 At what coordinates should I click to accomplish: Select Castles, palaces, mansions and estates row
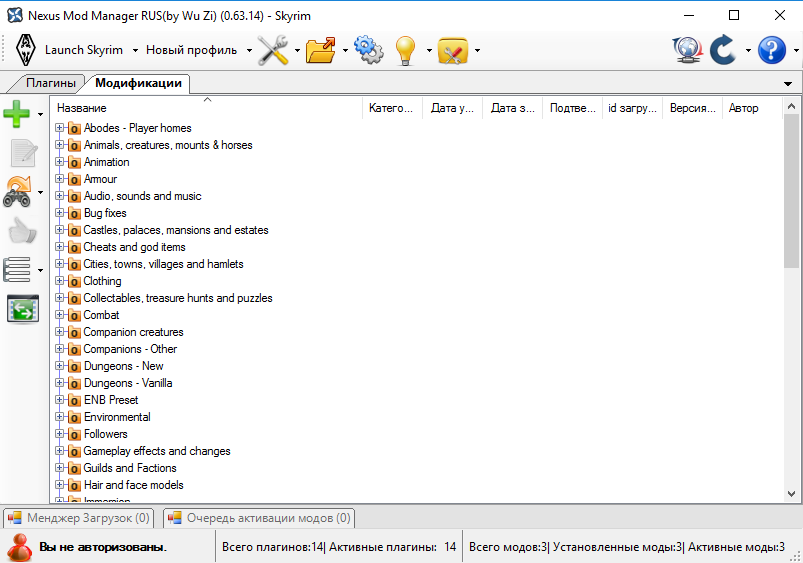176,230
